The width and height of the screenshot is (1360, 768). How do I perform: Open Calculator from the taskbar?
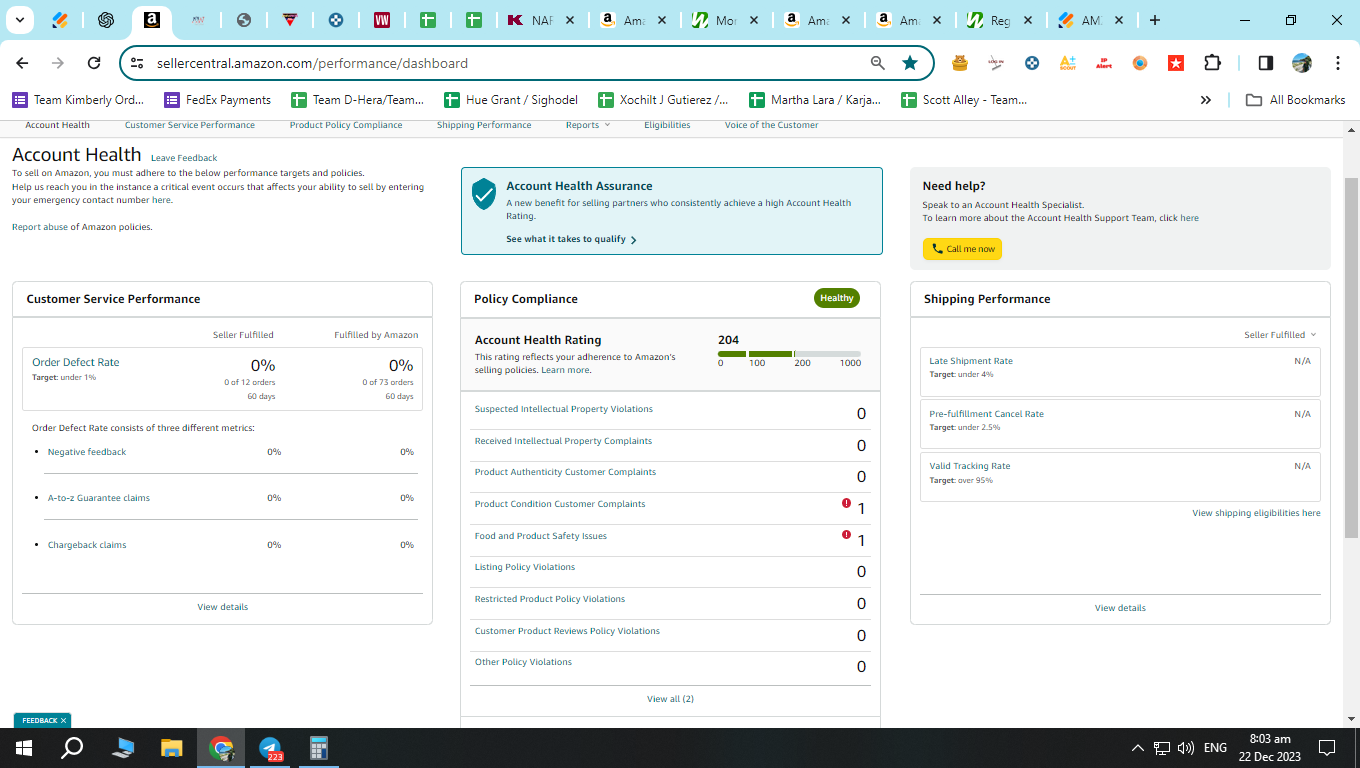[x=319, y=748]
